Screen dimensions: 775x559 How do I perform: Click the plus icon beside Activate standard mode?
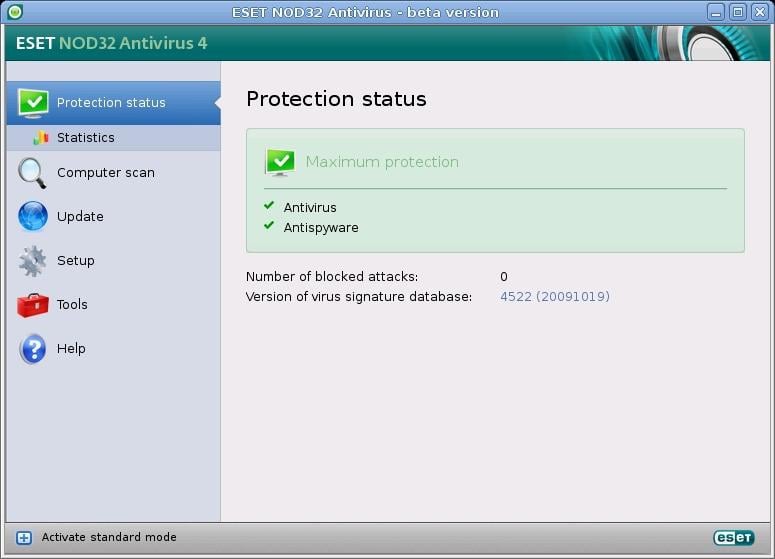[x=24, y=538]
